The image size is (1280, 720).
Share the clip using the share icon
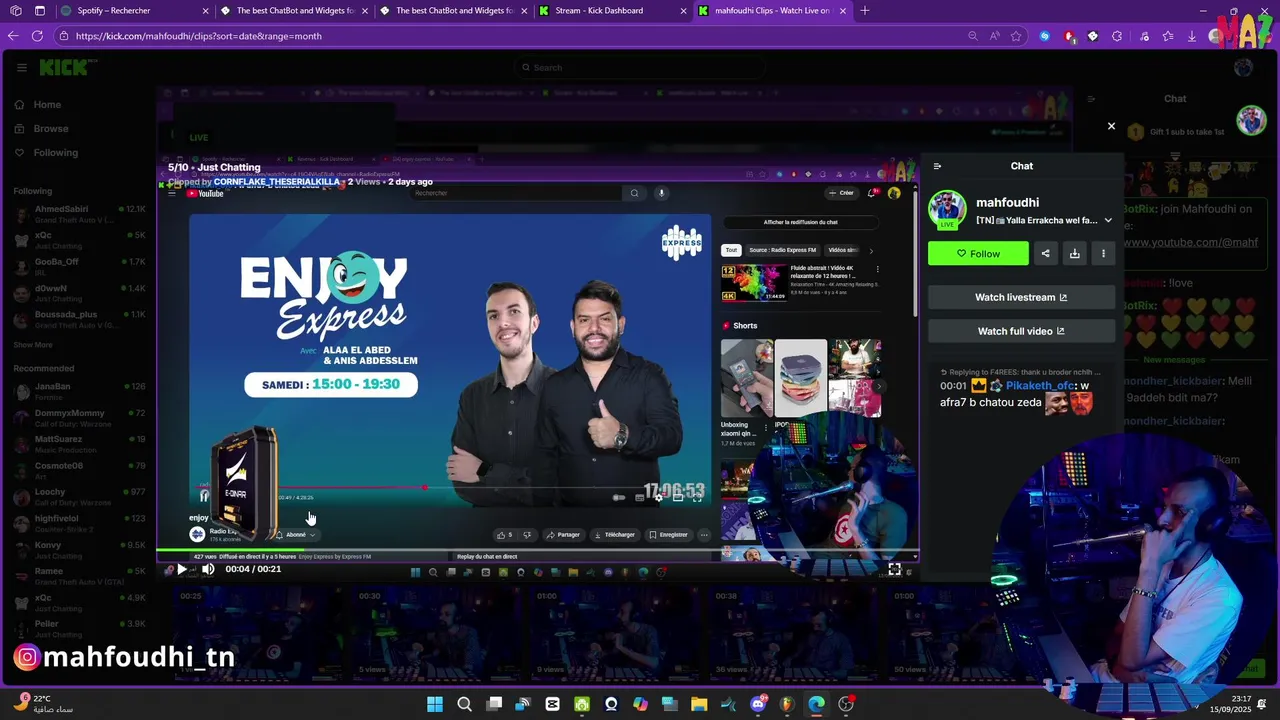point(1045,253)
